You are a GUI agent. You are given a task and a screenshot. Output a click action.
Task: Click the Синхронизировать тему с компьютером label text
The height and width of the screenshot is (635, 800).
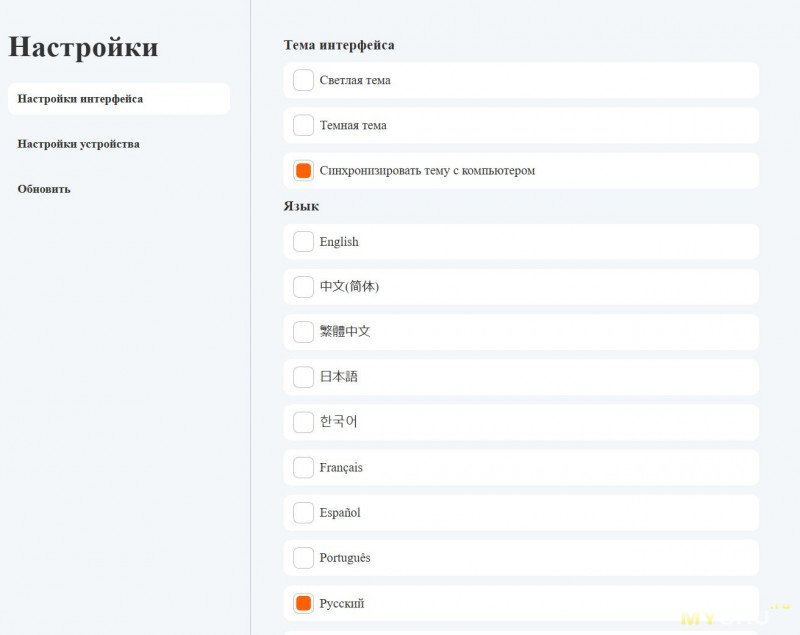tap(427, 171)
